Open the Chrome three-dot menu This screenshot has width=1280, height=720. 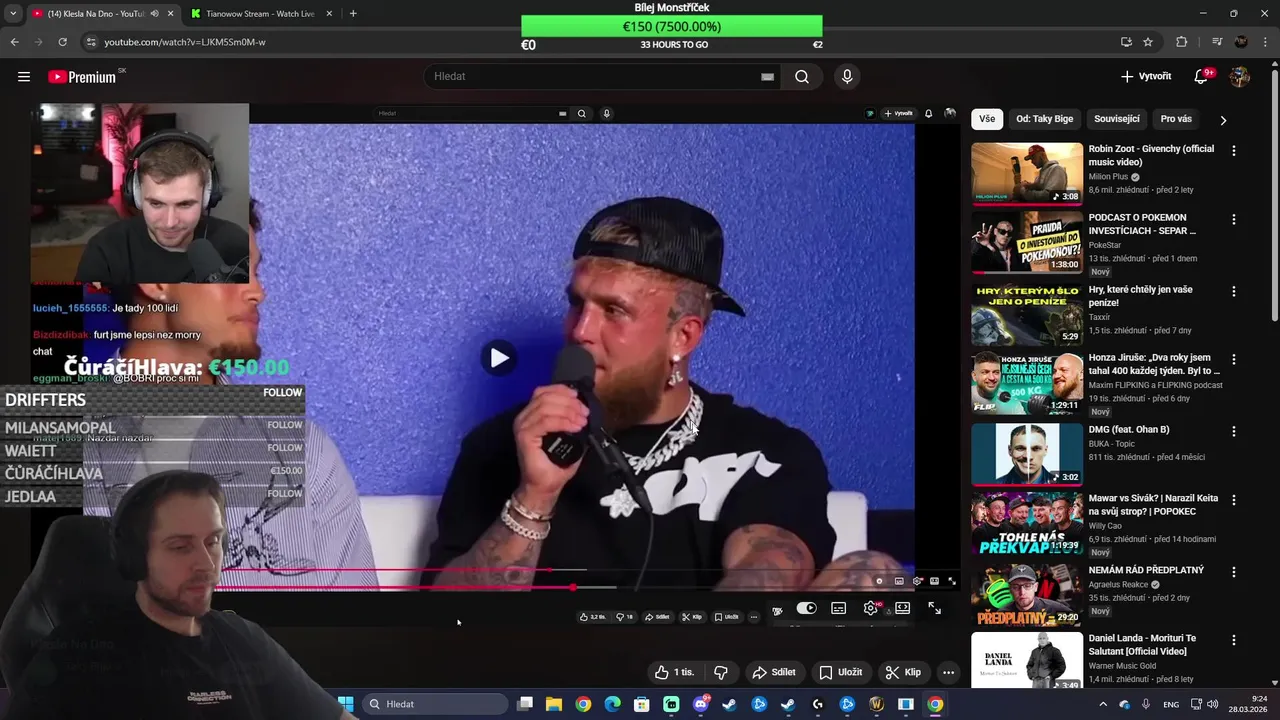(1266, 42)
